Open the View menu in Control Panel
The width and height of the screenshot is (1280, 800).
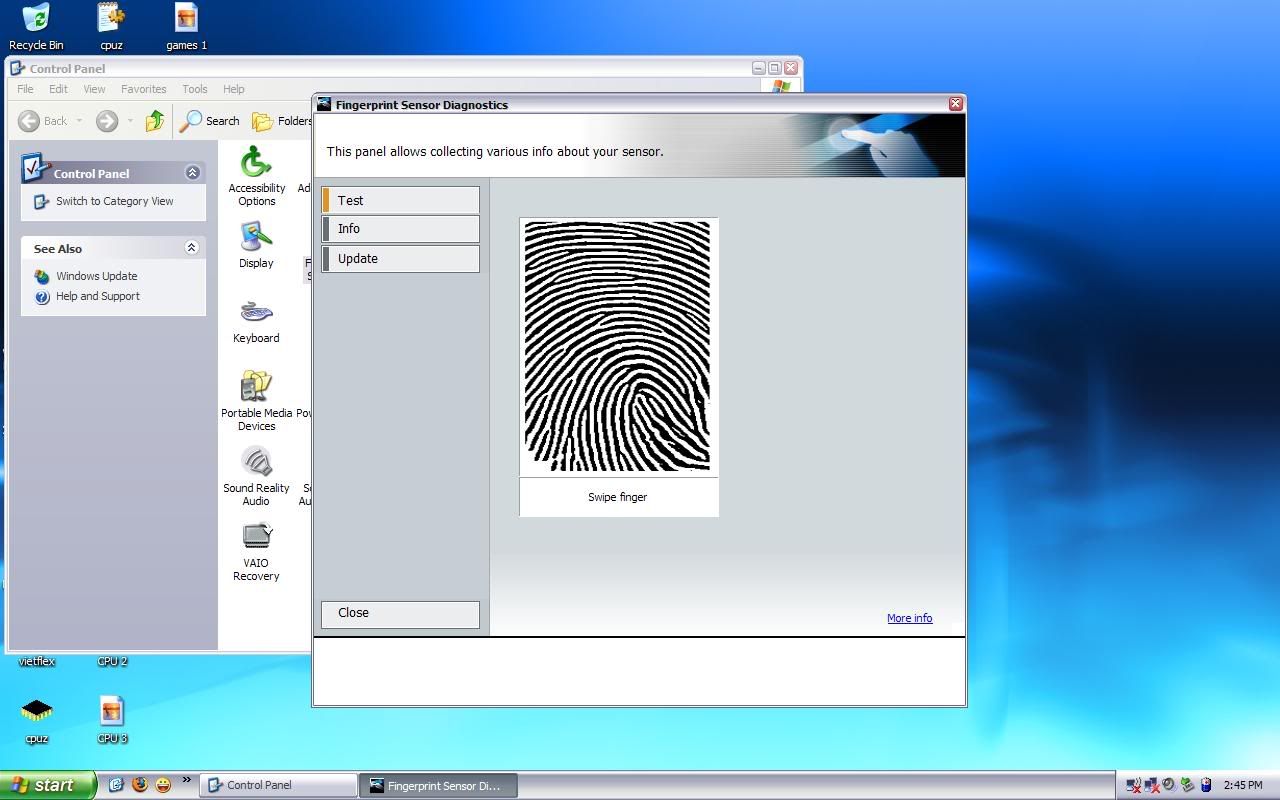pyautogui.click(x=94, y=89)
